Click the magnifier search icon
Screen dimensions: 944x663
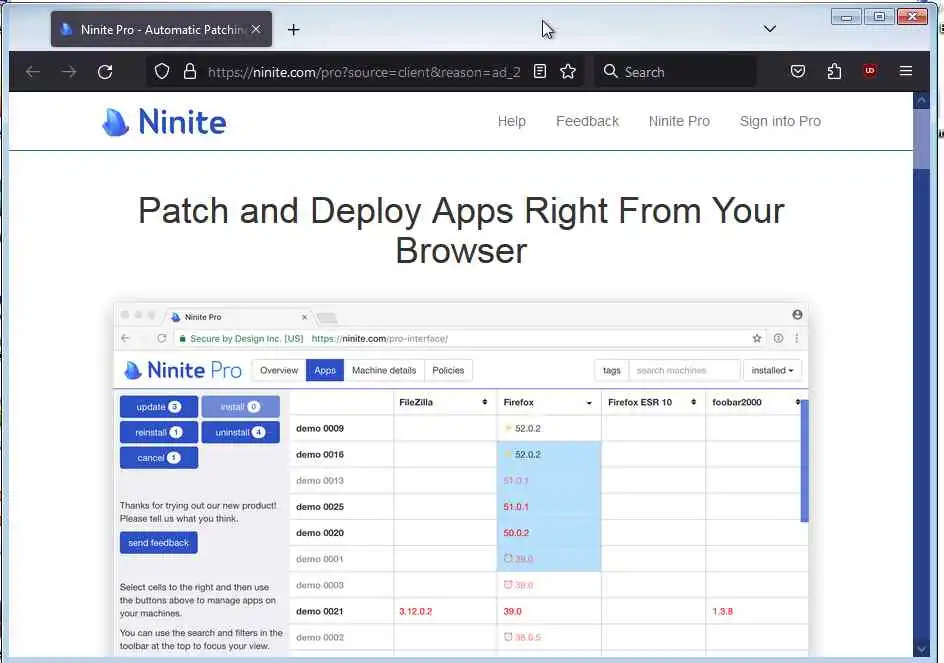[x=610, y=71]
